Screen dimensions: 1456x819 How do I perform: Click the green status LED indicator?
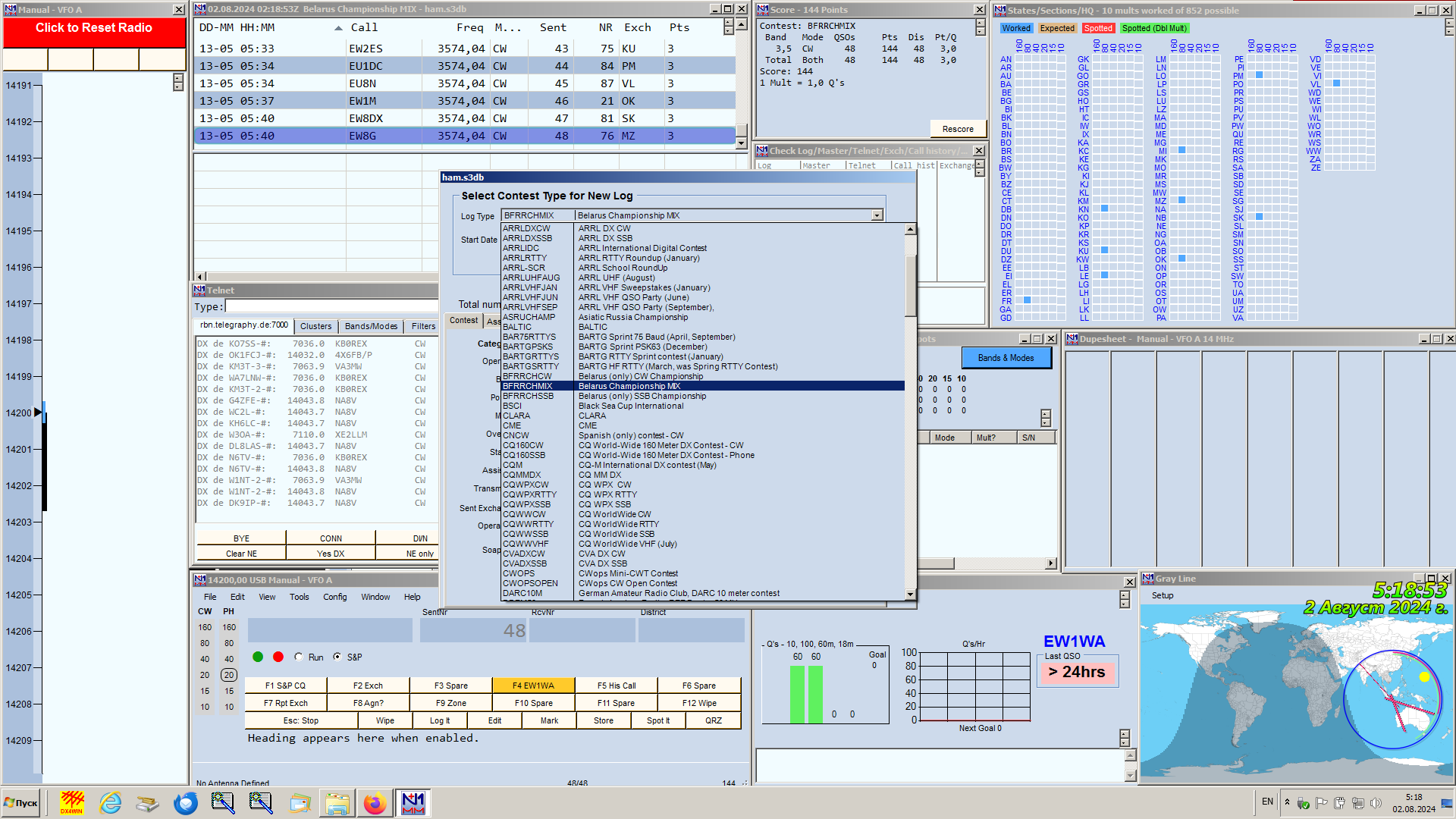coord(258,657)
